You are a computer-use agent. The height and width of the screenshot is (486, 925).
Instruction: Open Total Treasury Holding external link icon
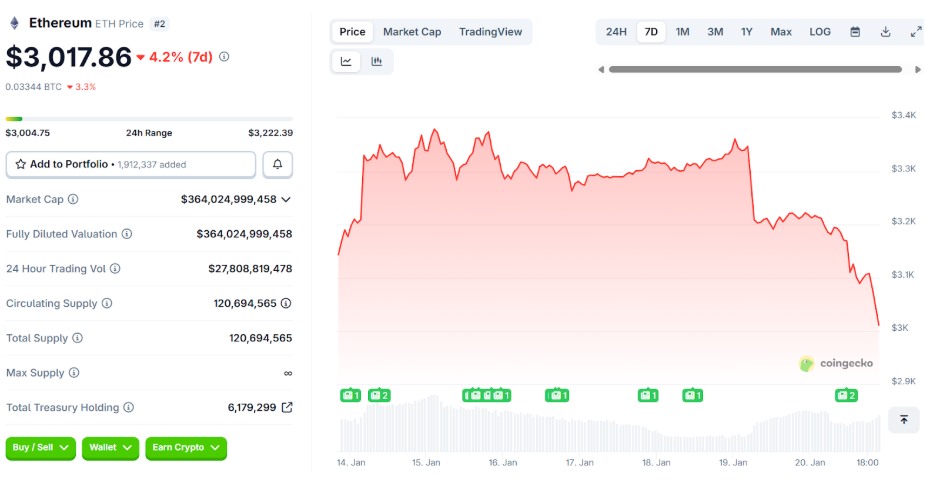click(x=287, y=408)
